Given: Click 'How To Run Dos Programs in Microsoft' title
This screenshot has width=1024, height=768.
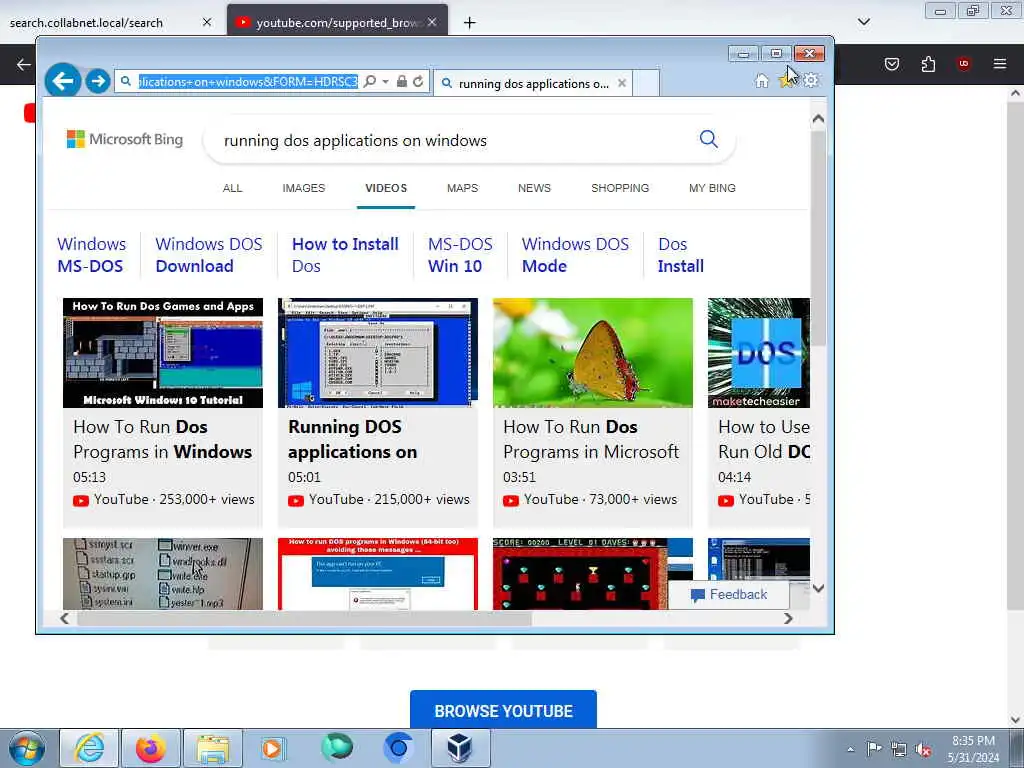Looking at the screenshot, I should click(591, 439).
